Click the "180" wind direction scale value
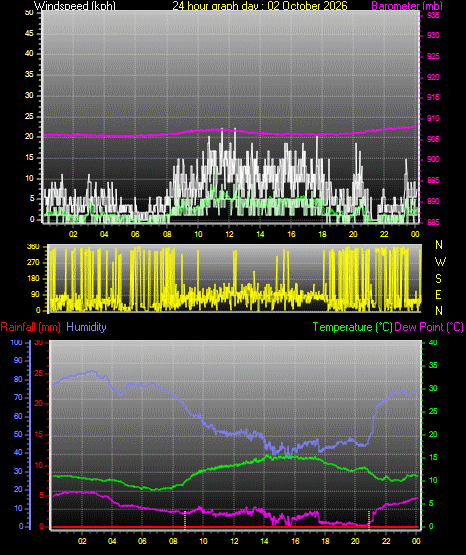Viewport: 466px width, 555px height. 33,279
